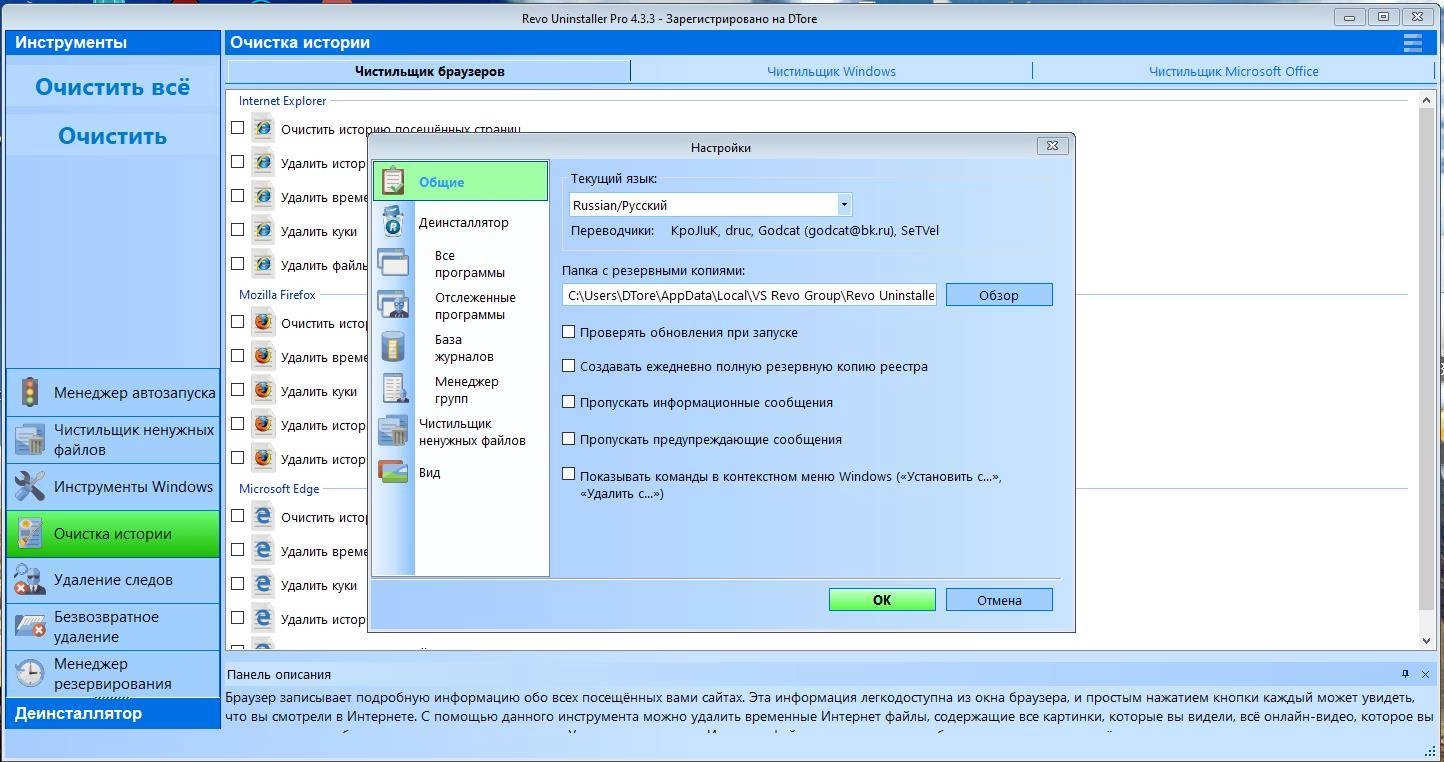Click the Переводчики names text
Image resolution: width=1444 pixels, height=762 pixels.
pyautogui.click(x=804, y=230)
